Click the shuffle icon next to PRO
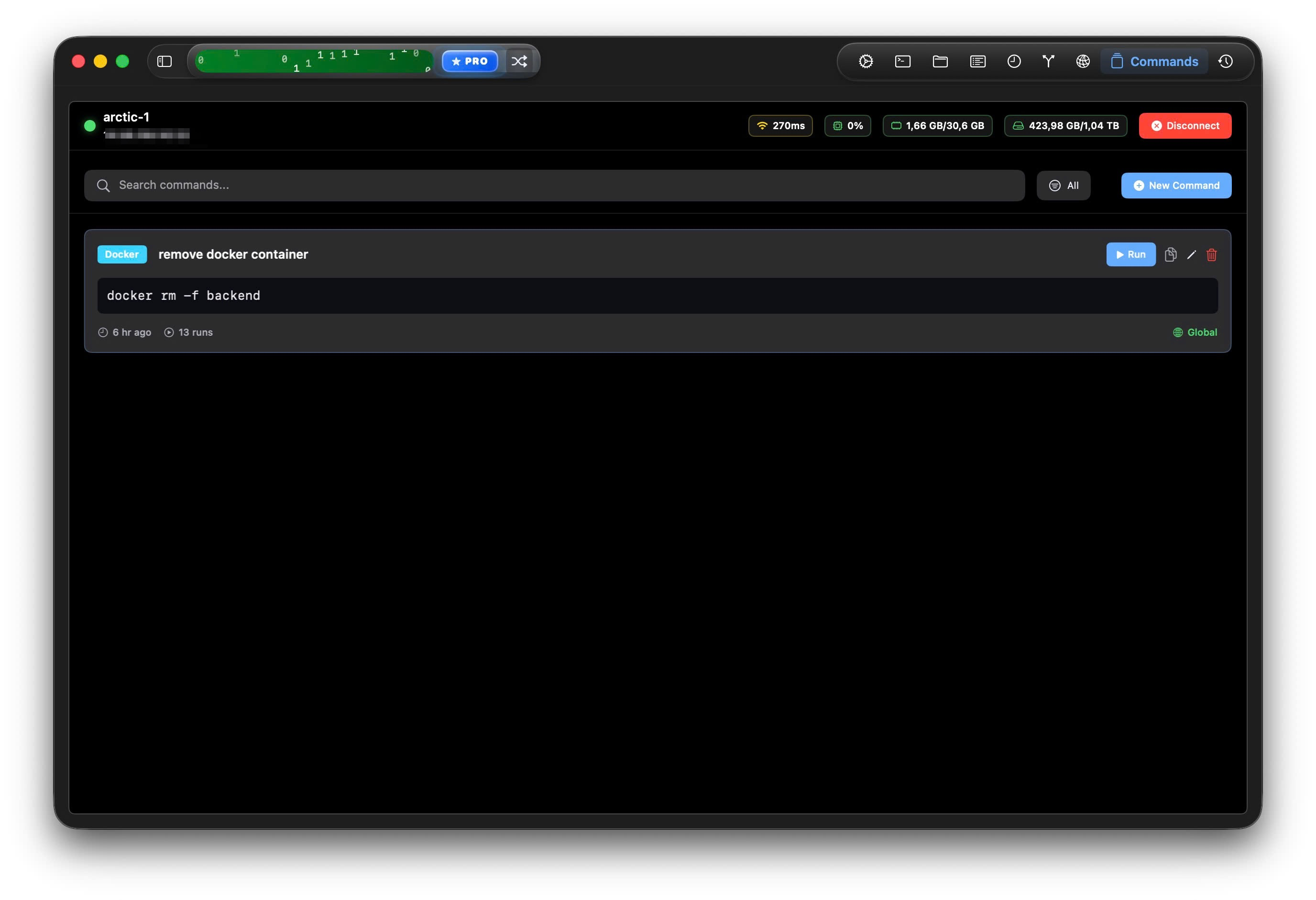 coord(519,61)
